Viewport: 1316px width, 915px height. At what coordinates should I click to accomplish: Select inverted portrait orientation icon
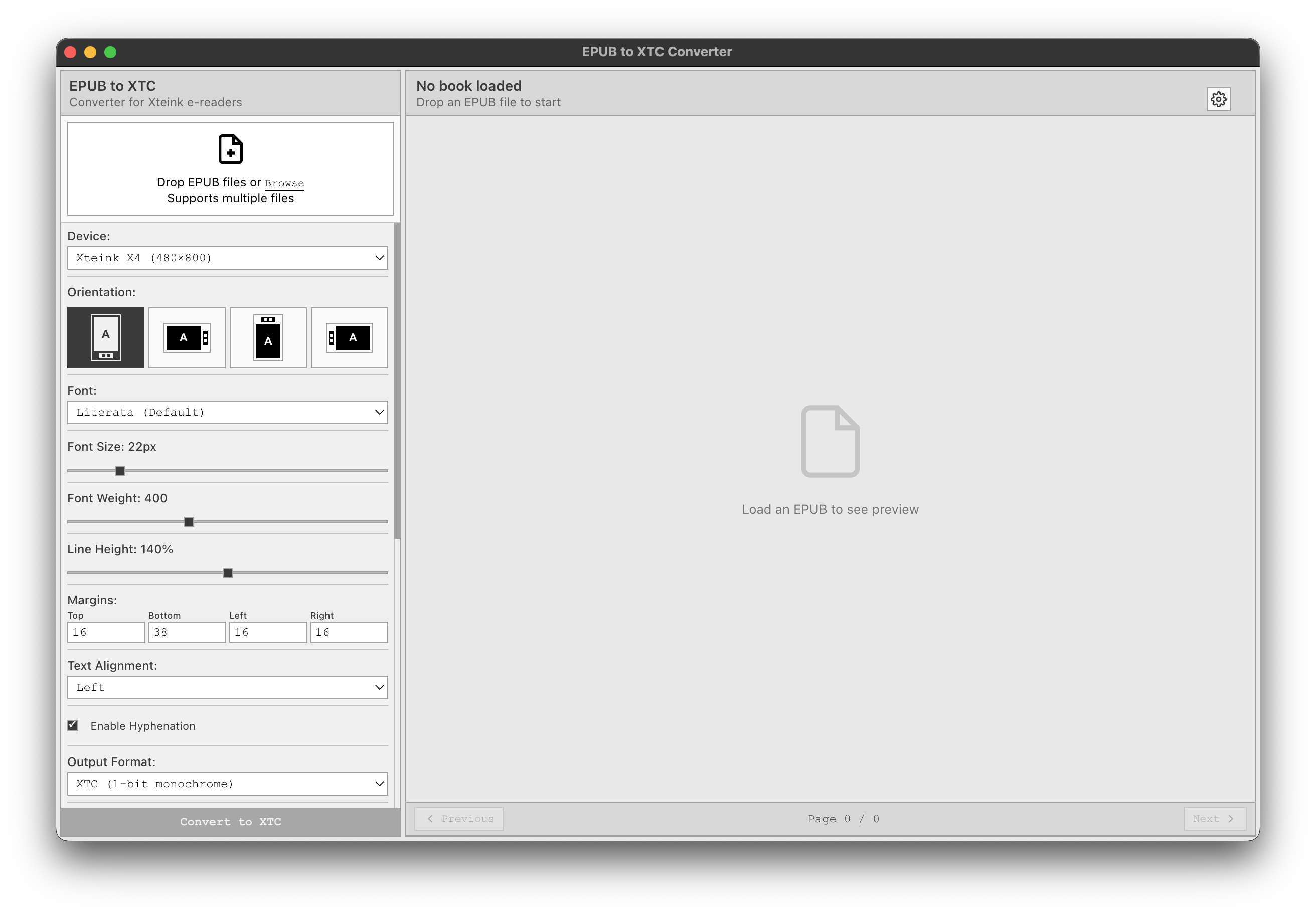coord(268,338)
